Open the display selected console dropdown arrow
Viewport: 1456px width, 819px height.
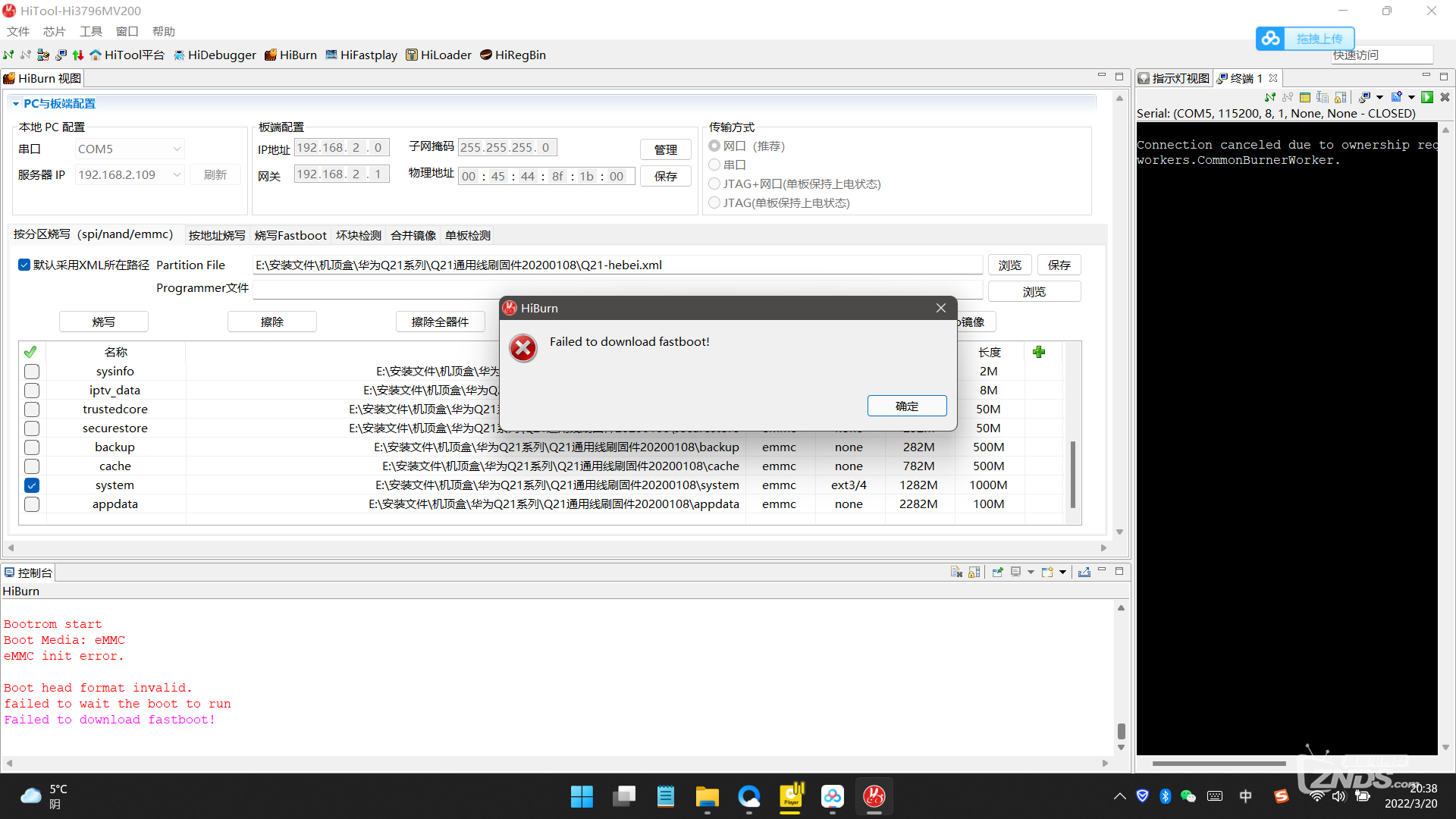(x=1031, y=572)
